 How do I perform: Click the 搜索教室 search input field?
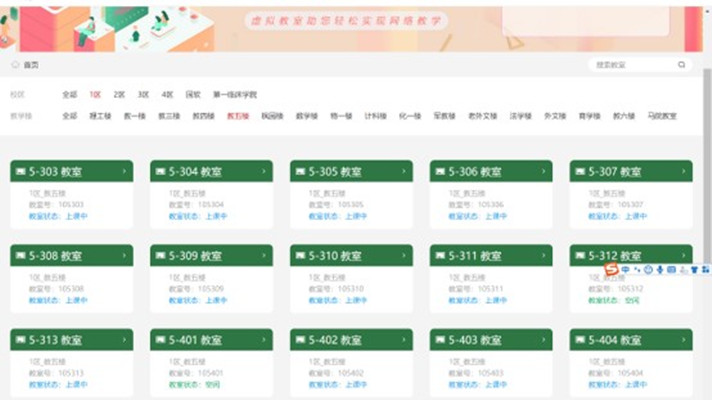coord(630,65)
